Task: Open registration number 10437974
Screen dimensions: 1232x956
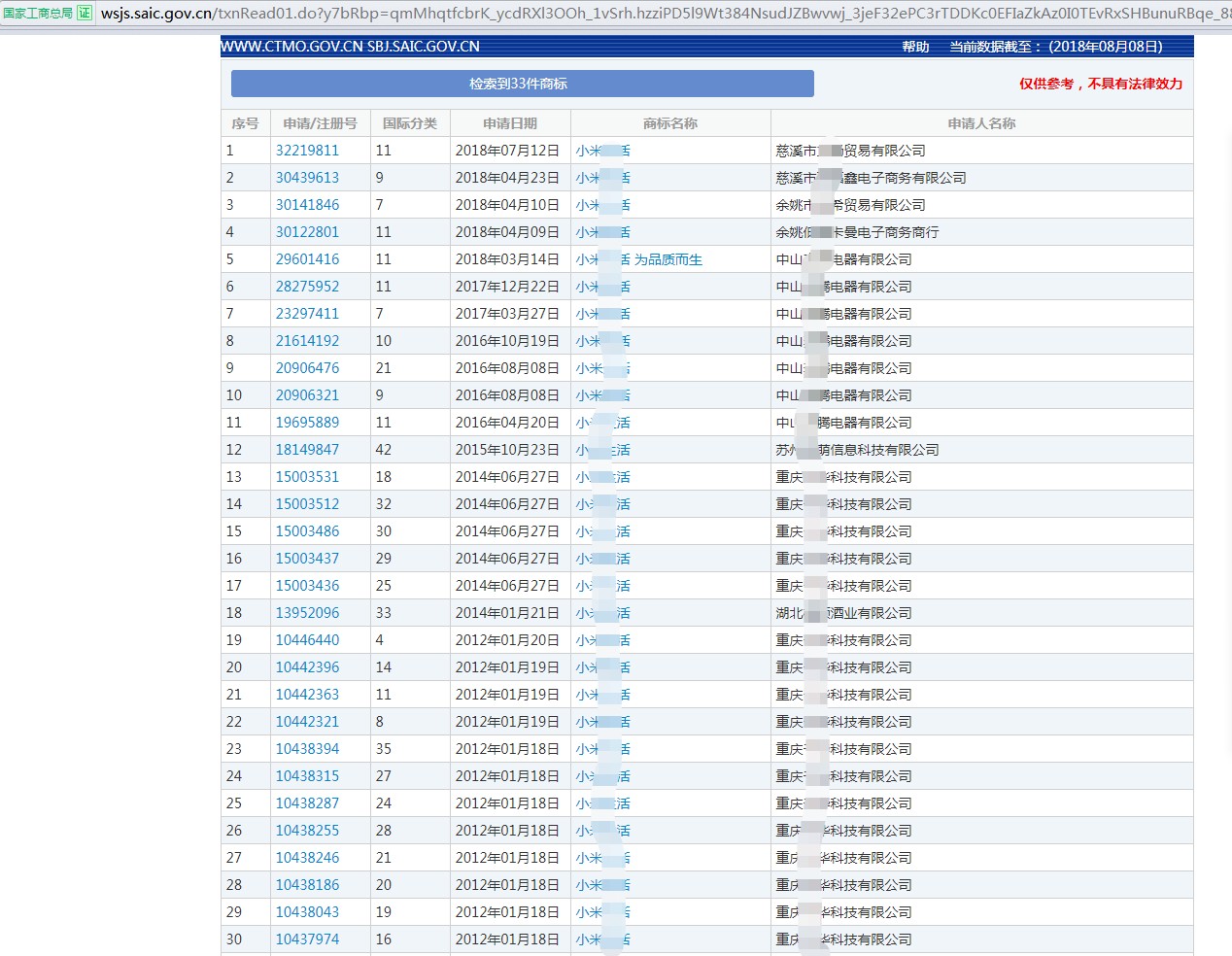Action: click(x=307, y=939)
